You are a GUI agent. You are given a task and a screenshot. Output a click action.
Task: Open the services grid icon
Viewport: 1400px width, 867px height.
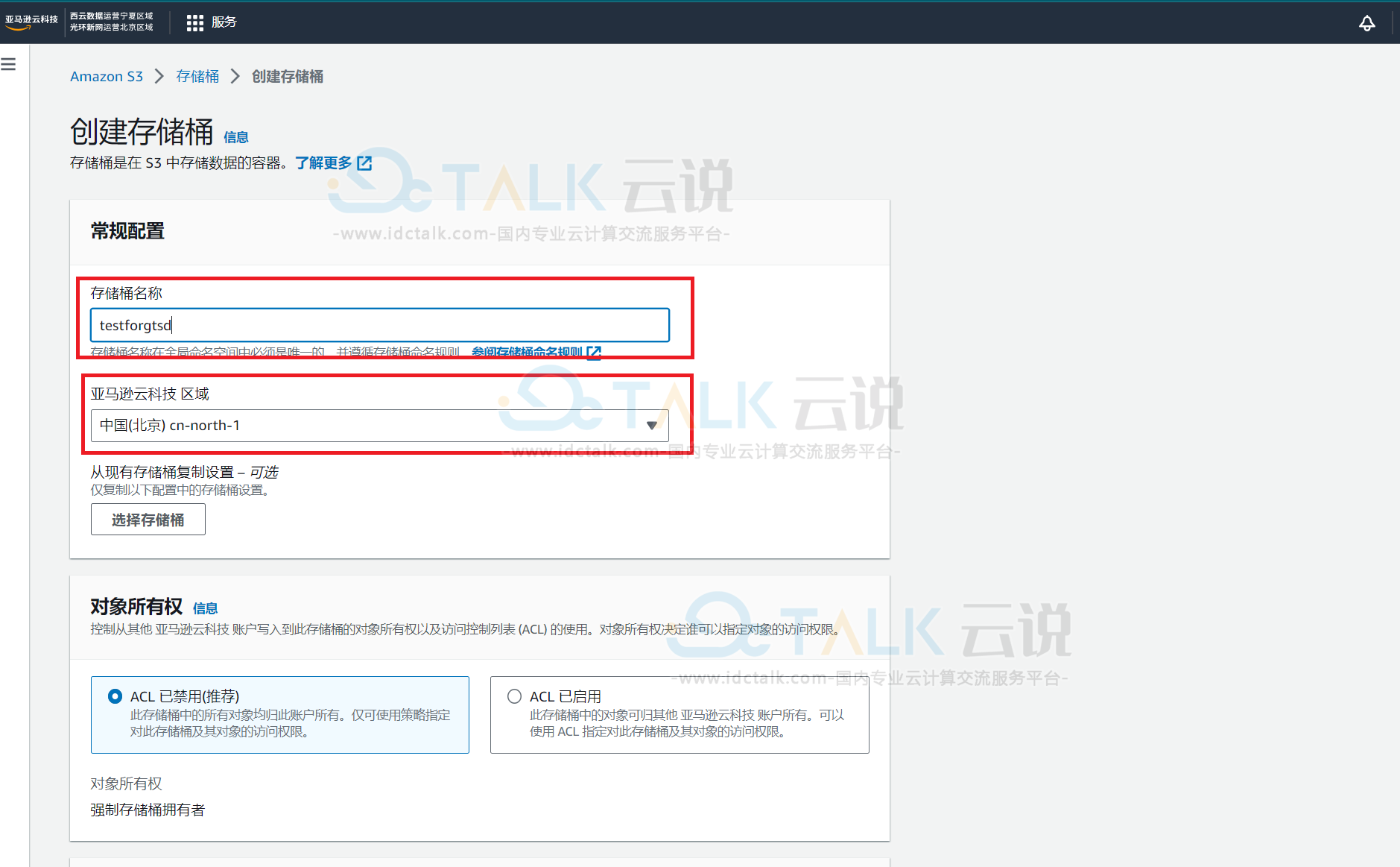tap(194, 23)
